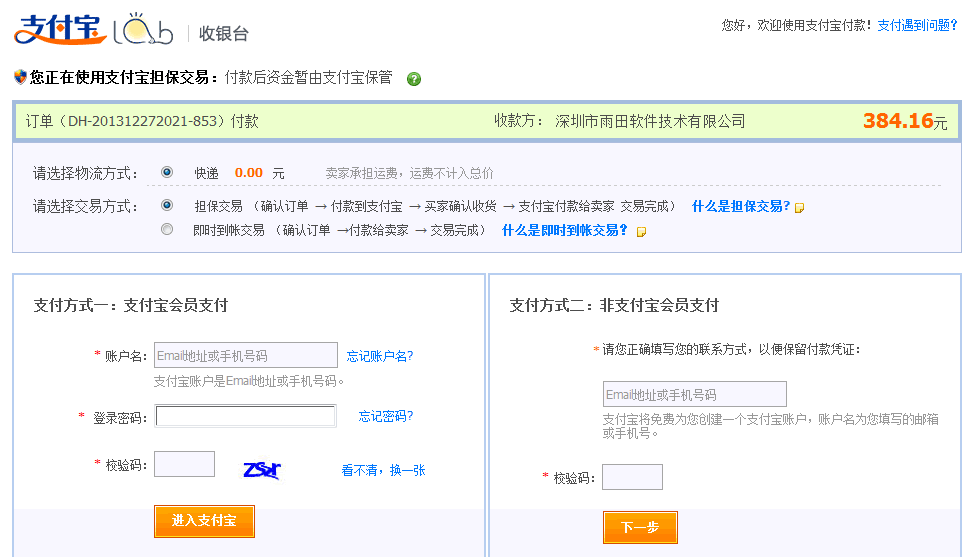Screen dimensions: 972x557
Task: Click 卖家承担运费 shipping note
Action: tap(409, 173)
